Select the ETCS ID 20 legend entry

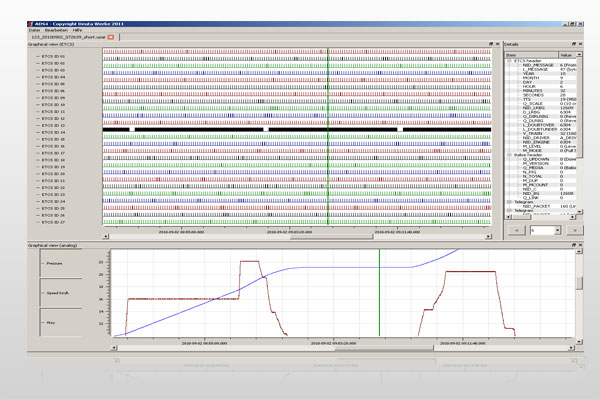point(51,173)
